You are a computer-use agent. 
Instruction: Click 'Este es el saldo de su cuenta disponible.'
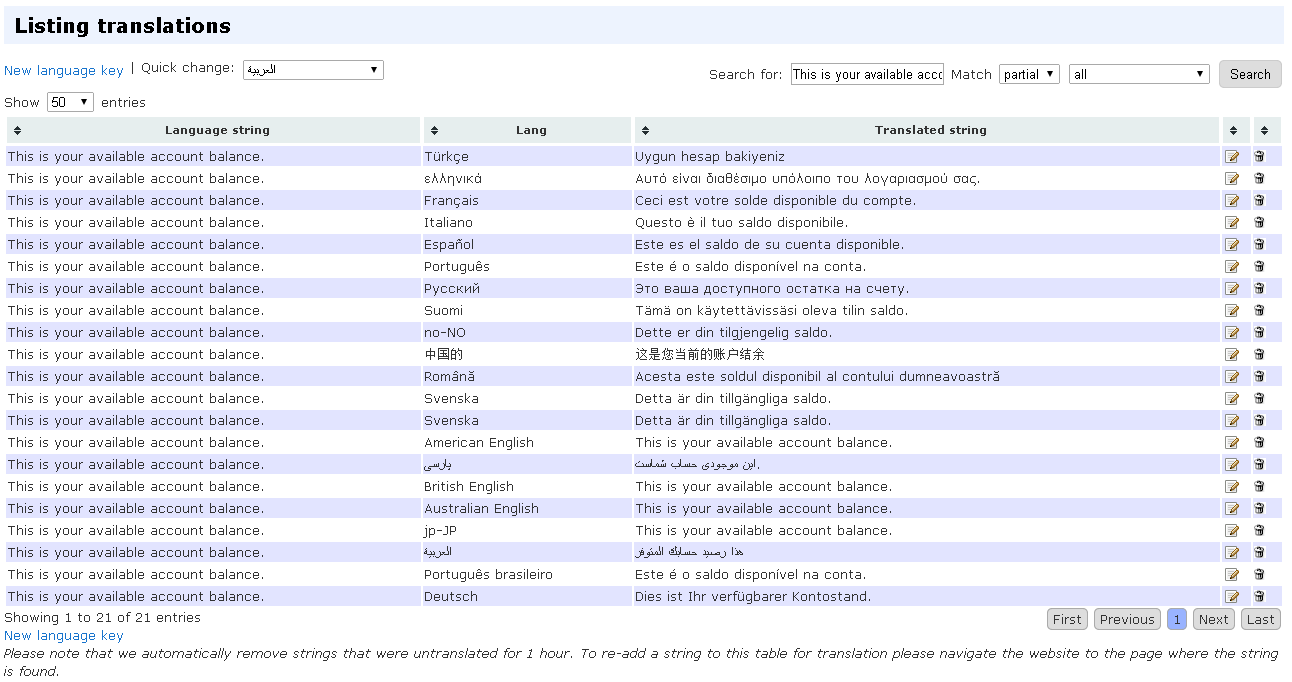tap(769, 245)
